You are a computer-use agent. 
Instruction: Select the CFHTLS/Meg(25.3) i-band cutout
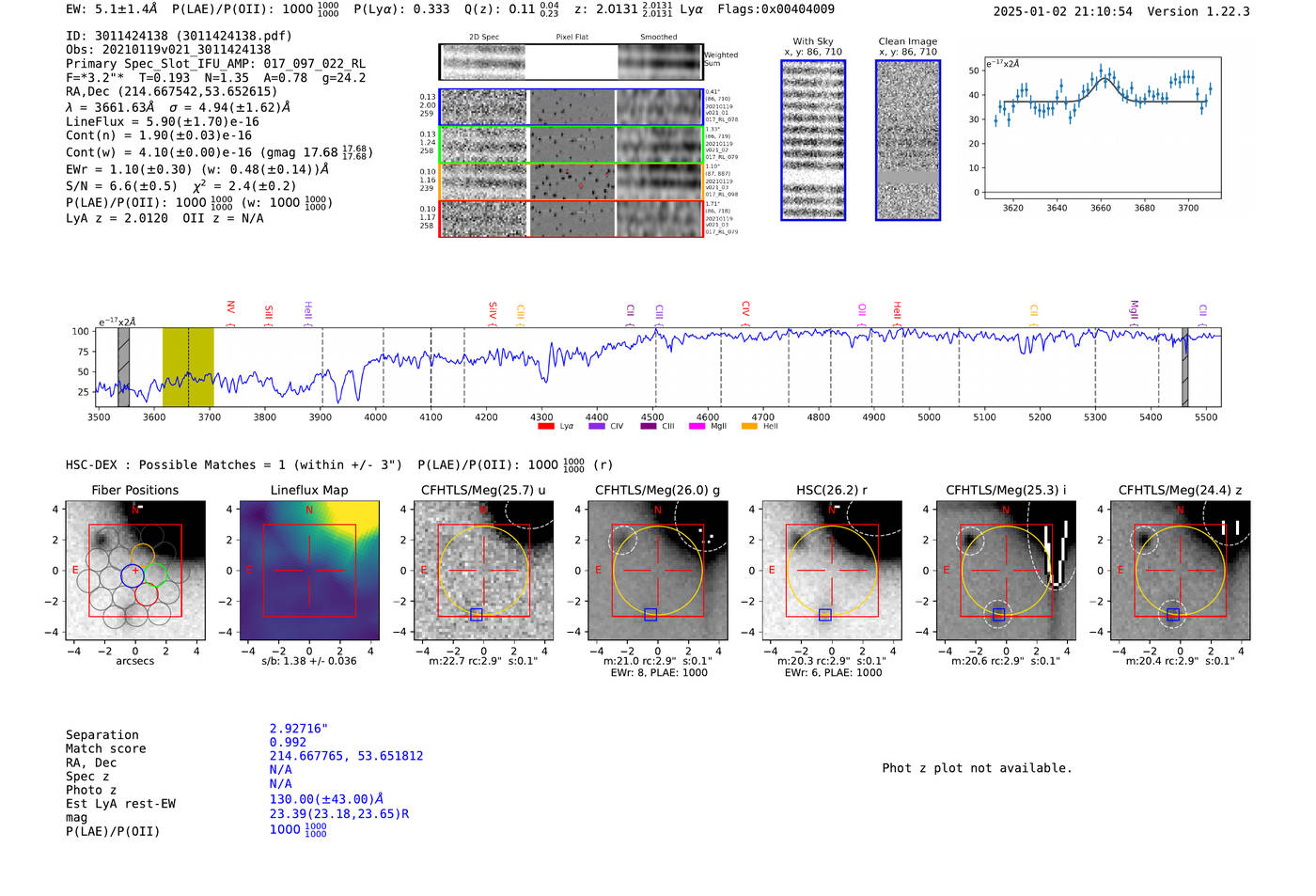click(x=1006, y=570)
